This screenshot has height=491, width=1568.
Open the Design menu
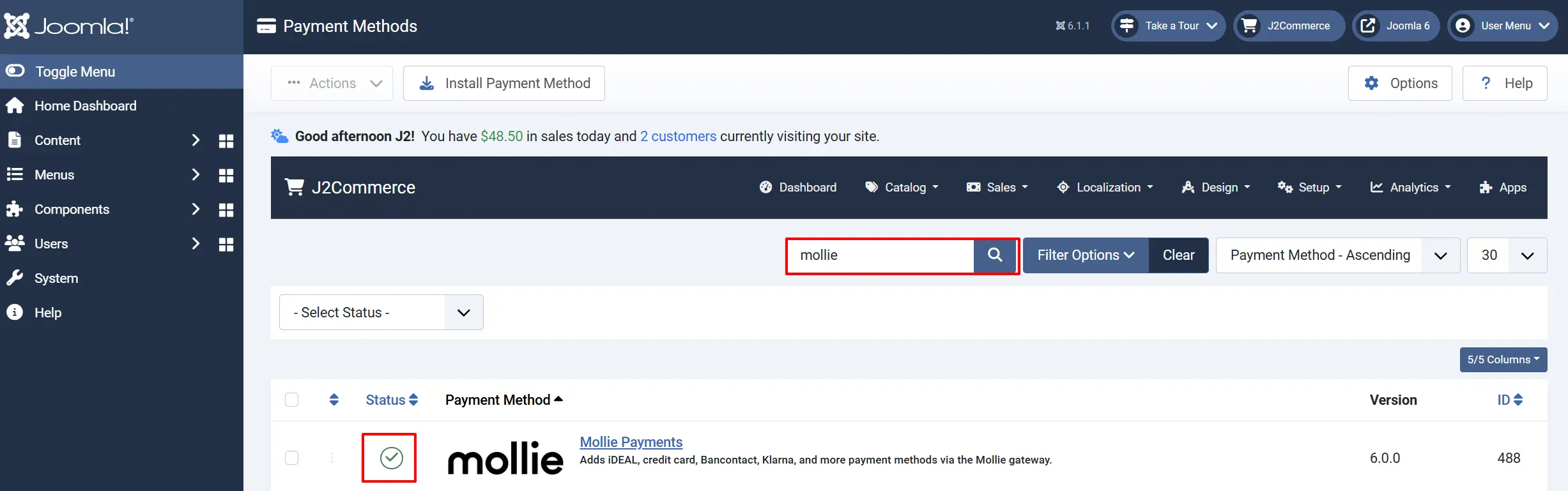(1216, 187)
